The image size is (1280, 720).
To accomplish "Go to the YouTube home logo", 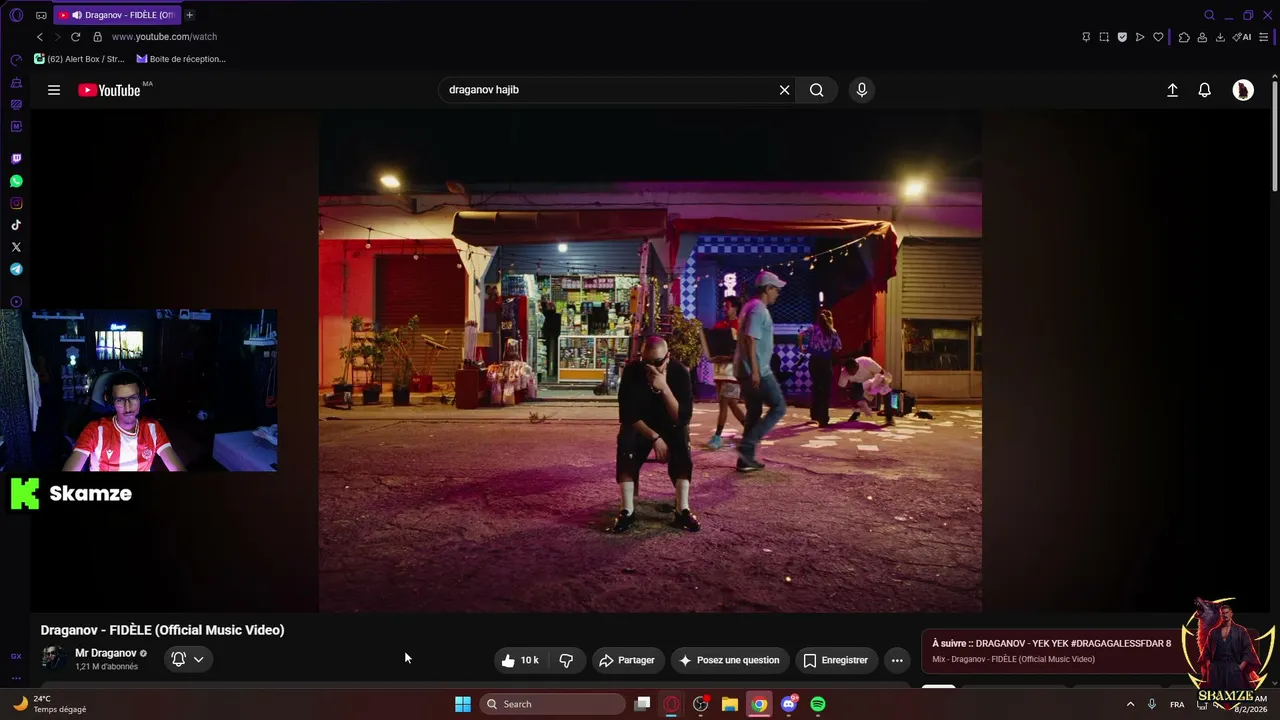I will tap(110, 90).
